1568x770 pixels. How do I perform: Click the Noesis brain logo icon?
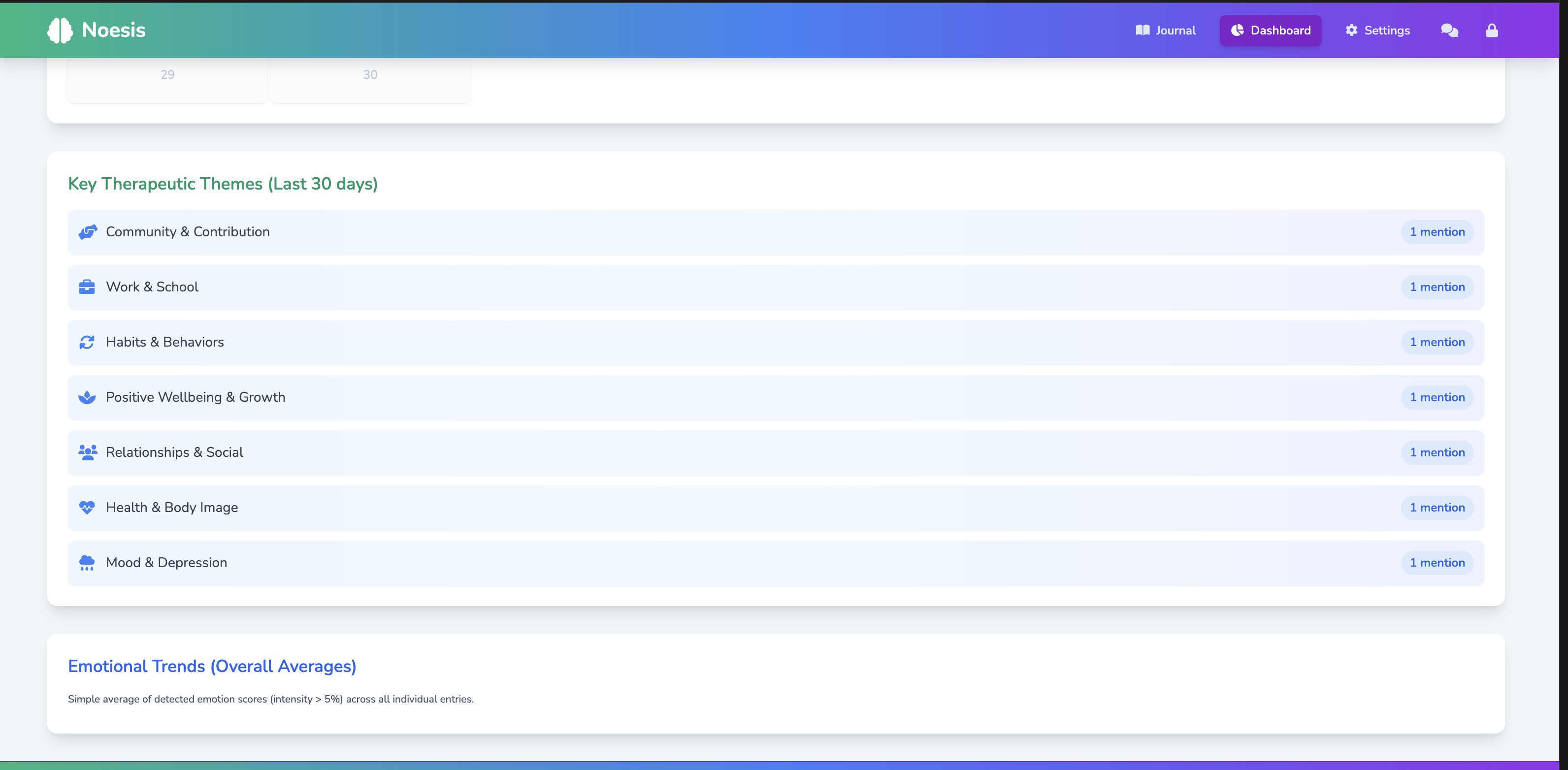60,31
